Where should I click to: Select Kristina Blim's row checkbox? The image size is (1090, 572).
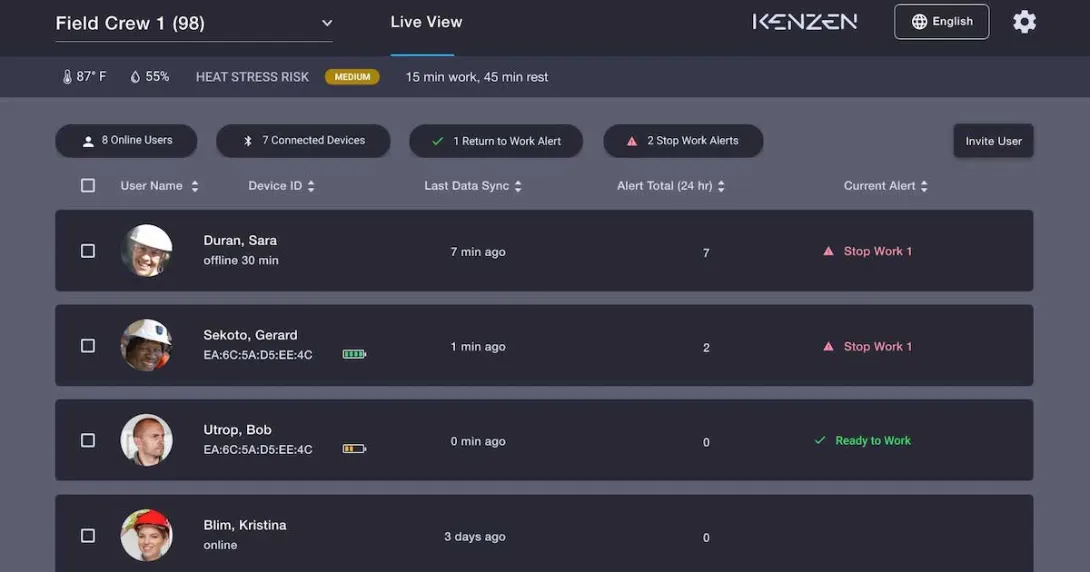[88, 536]
